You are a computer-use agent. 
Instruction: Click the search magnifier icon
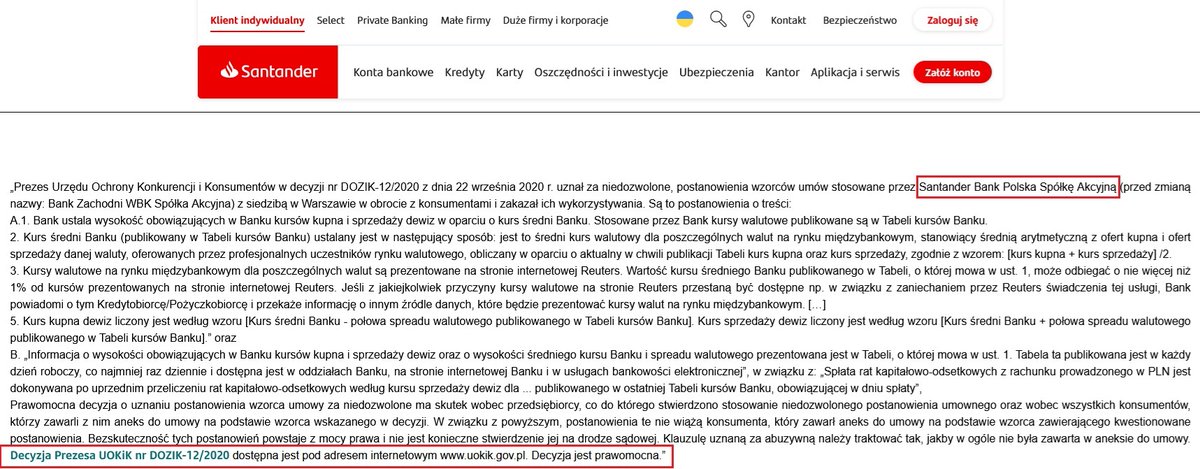(x=717, y=20)
